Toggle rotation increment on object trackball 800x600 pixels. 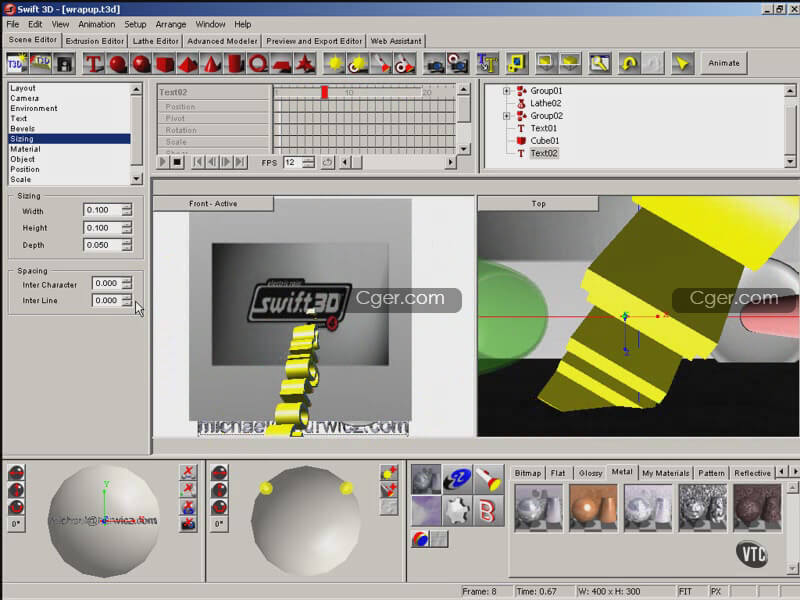(x=16, y=524)
